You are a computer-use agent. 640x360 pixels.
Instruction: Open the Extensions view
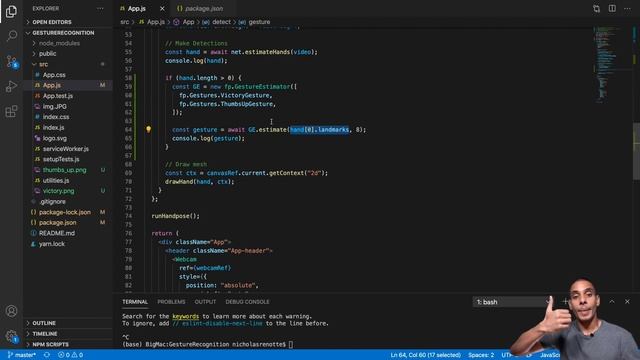tap(11, 111)
